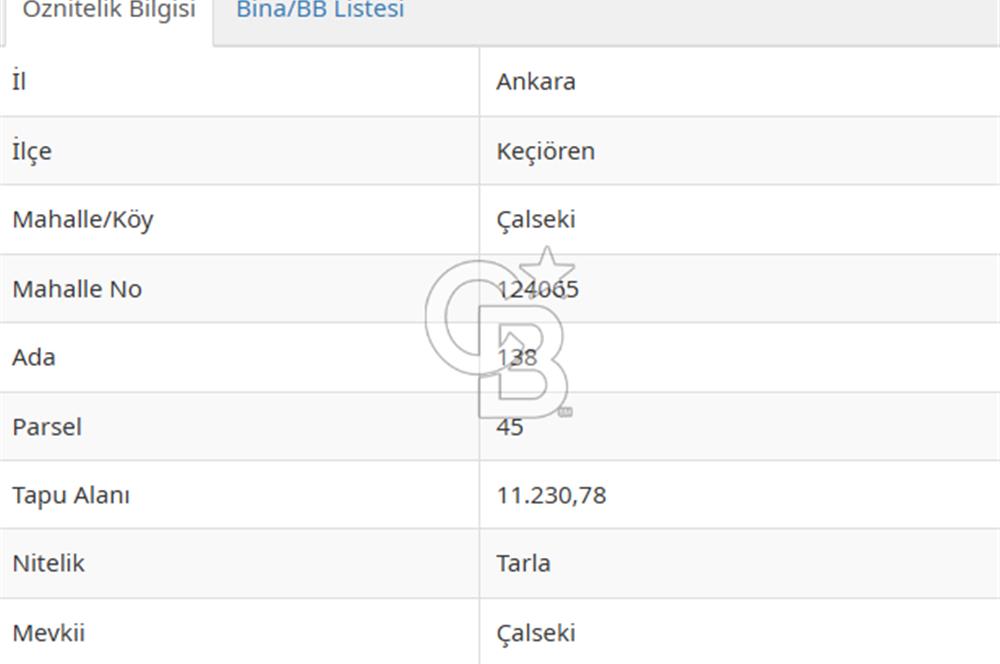Select the Nitelik row label

(48, 563)
